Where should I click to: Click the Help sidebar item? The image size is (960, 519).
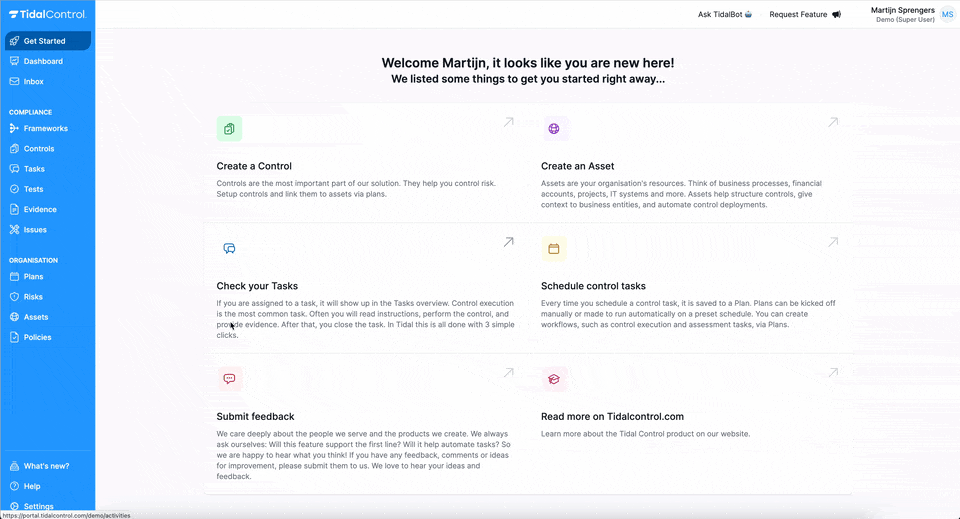point(32,486)
